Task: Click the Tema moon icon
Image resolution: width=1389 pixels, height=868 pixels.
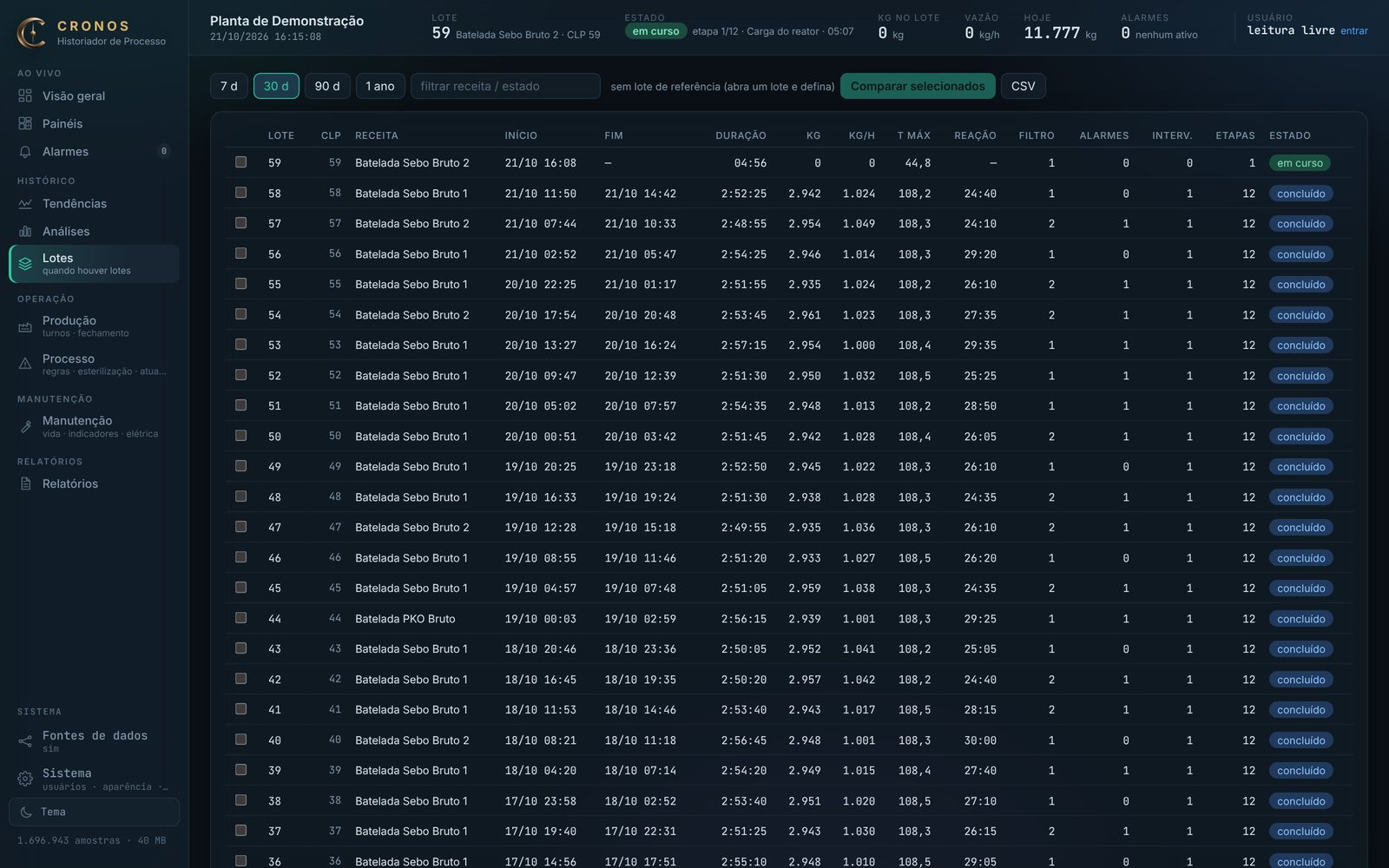Action: [x=26, y=812]
